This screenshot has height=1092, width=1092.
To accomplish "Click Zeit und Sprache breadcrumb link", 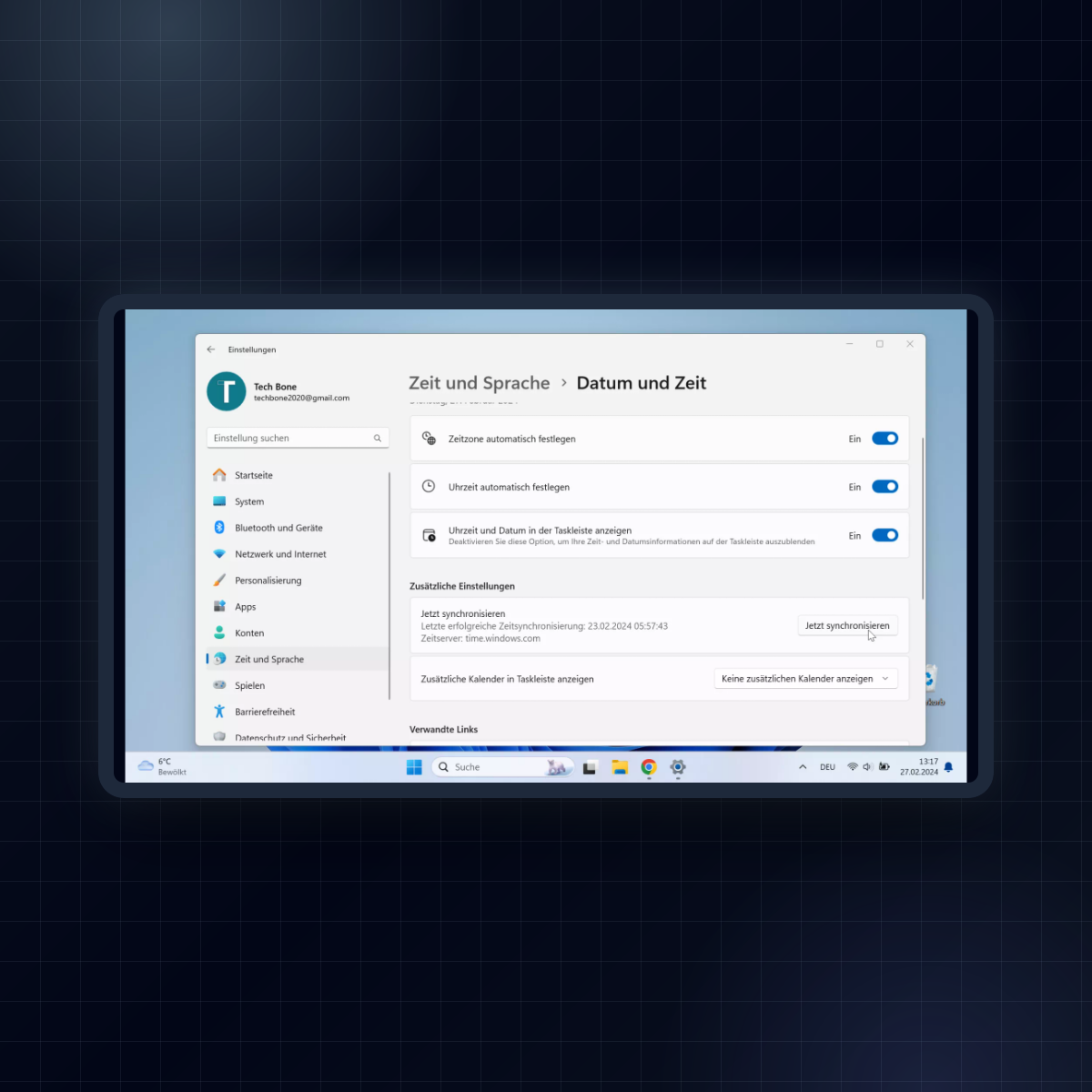I will click(x=479, y=383).
